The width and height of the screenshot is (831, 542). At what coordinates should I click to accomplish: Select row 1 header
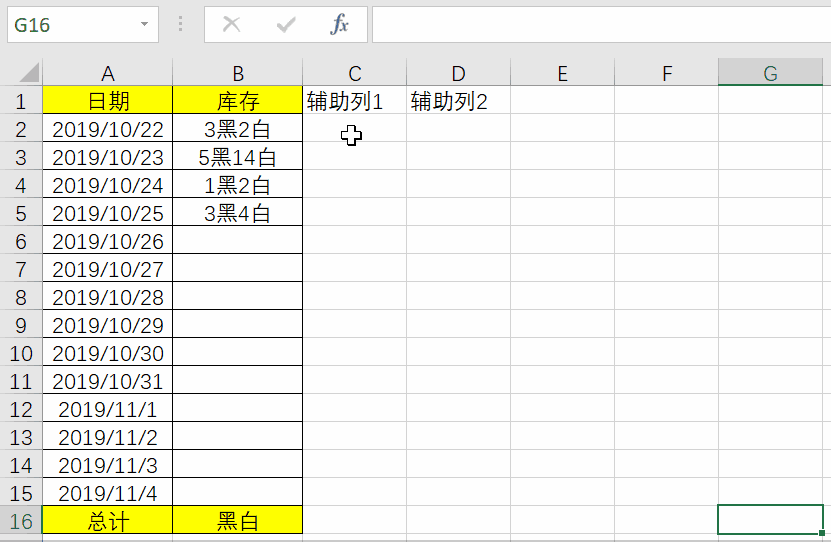click(x=21, y=101)
